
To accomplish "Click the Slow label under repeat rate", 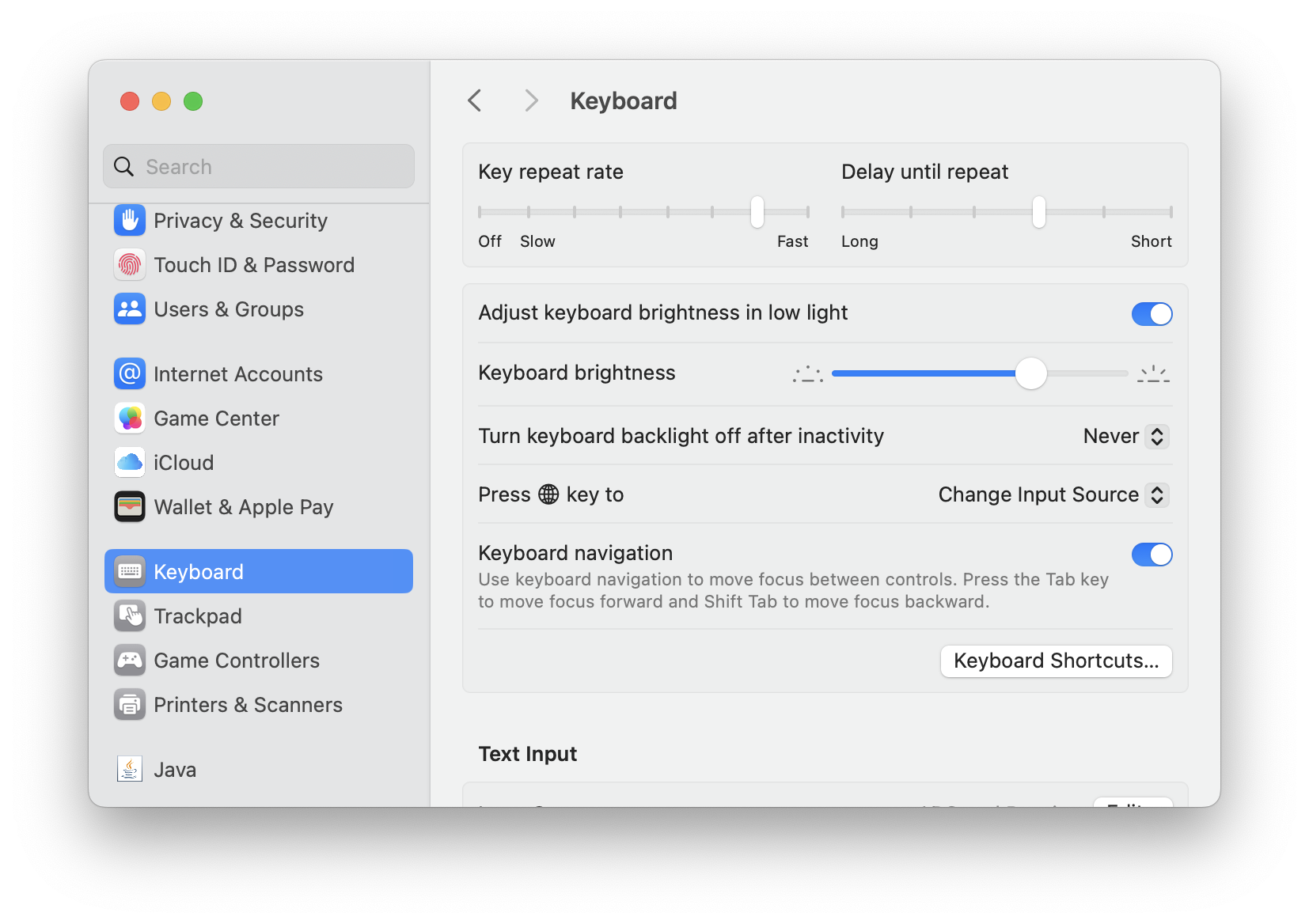I will coord(537,241).
